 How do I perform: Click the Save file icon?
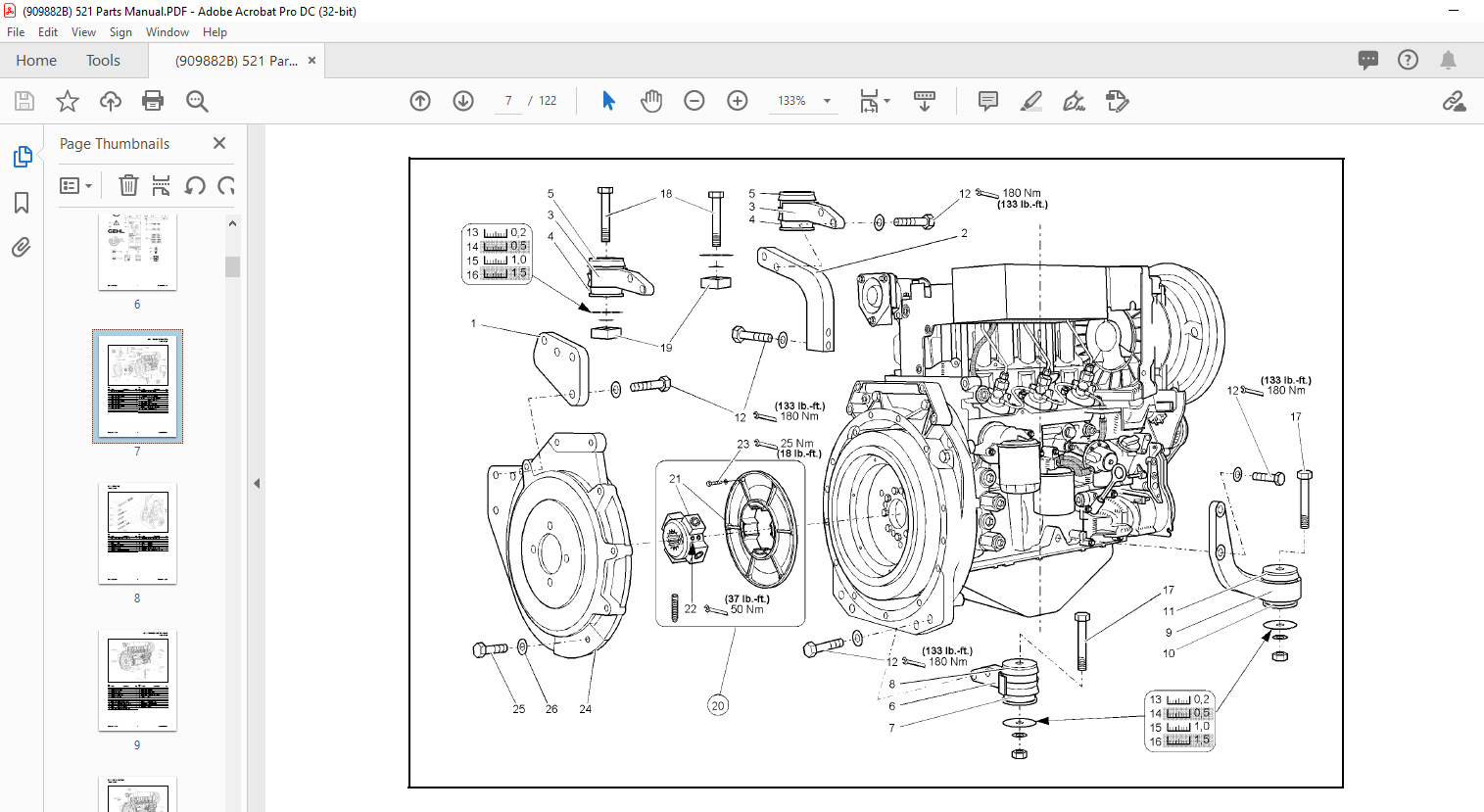(x=24, y=101)
